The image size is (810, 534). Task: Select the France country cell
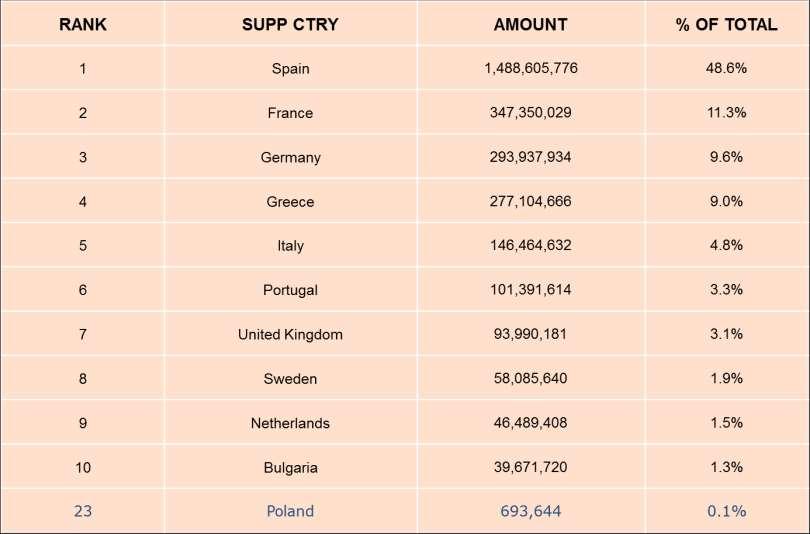point(290,113)
